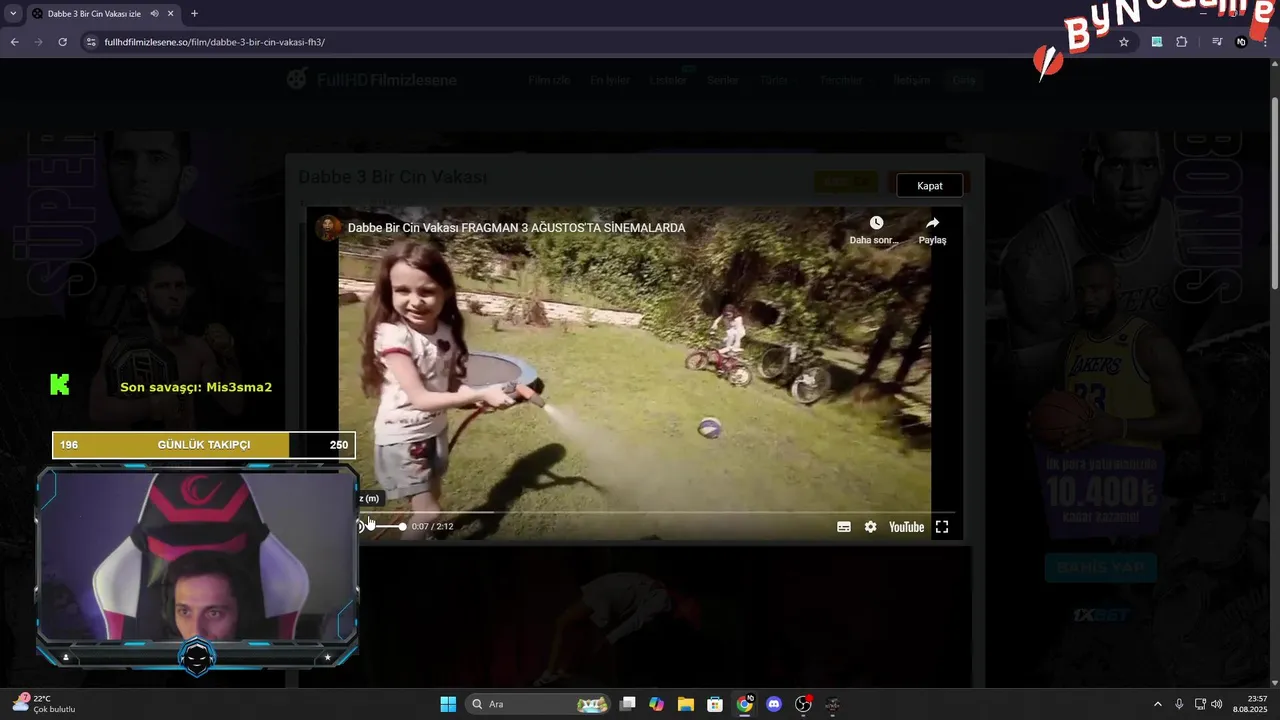The image size is (1280, 720).
Task: Click the microphone tray icon
Action: (1180, 704)
